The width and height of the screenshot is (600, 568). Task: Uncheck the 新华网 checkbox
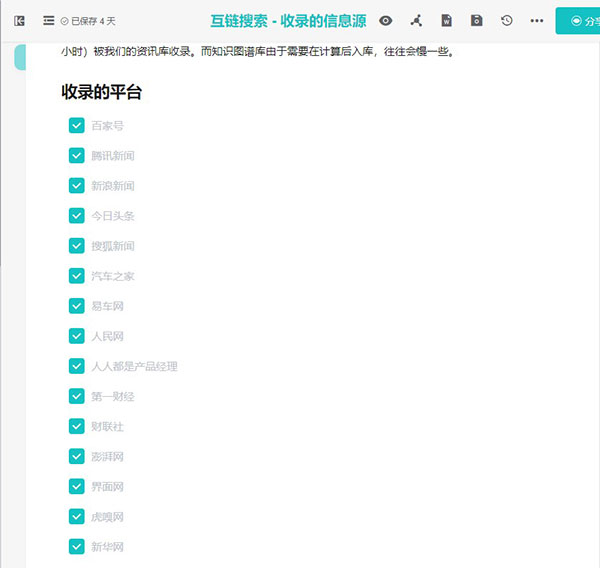(x=76, y=546)
